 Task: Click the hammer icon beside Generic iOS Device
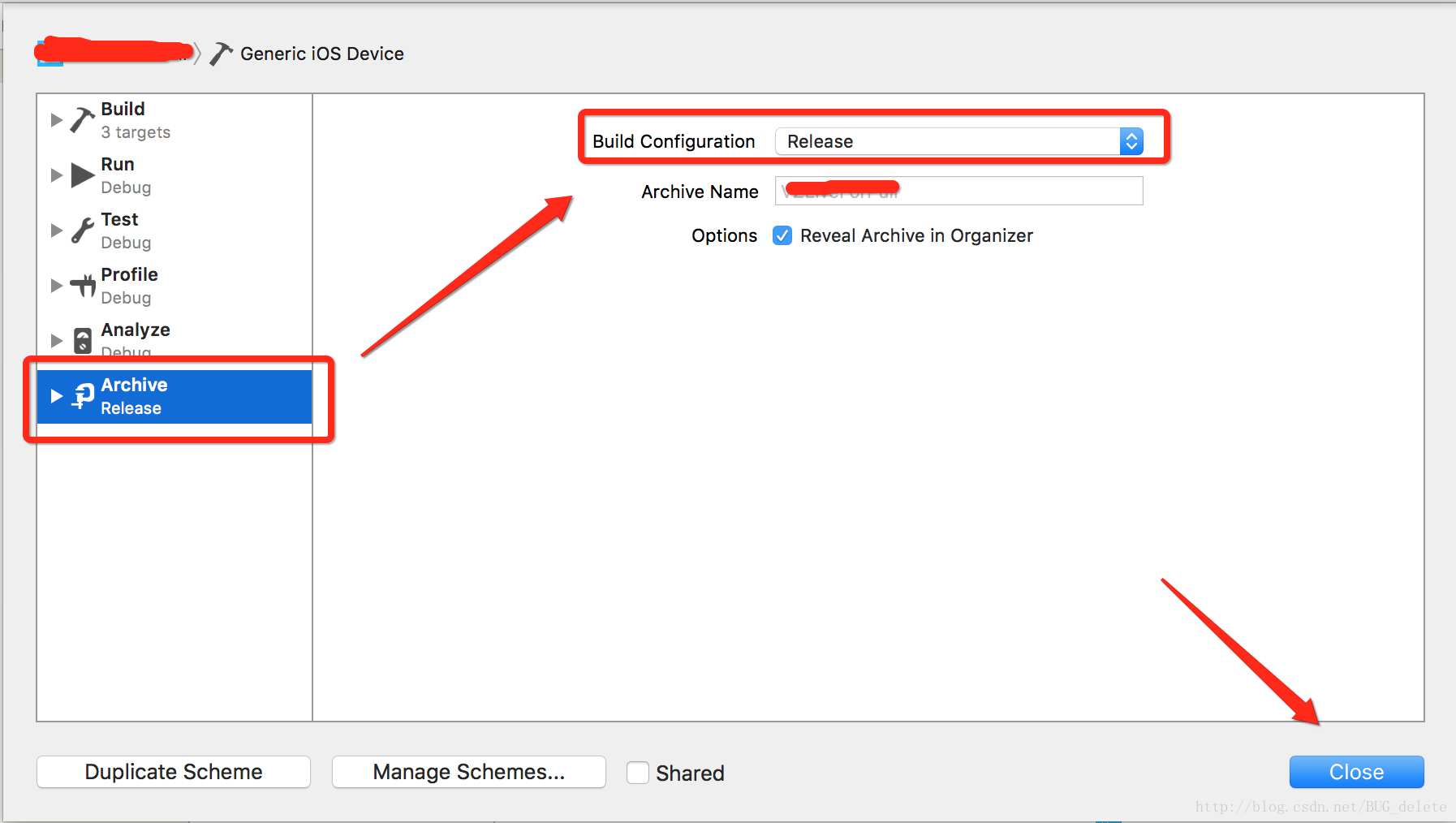[x=221, y=54]
